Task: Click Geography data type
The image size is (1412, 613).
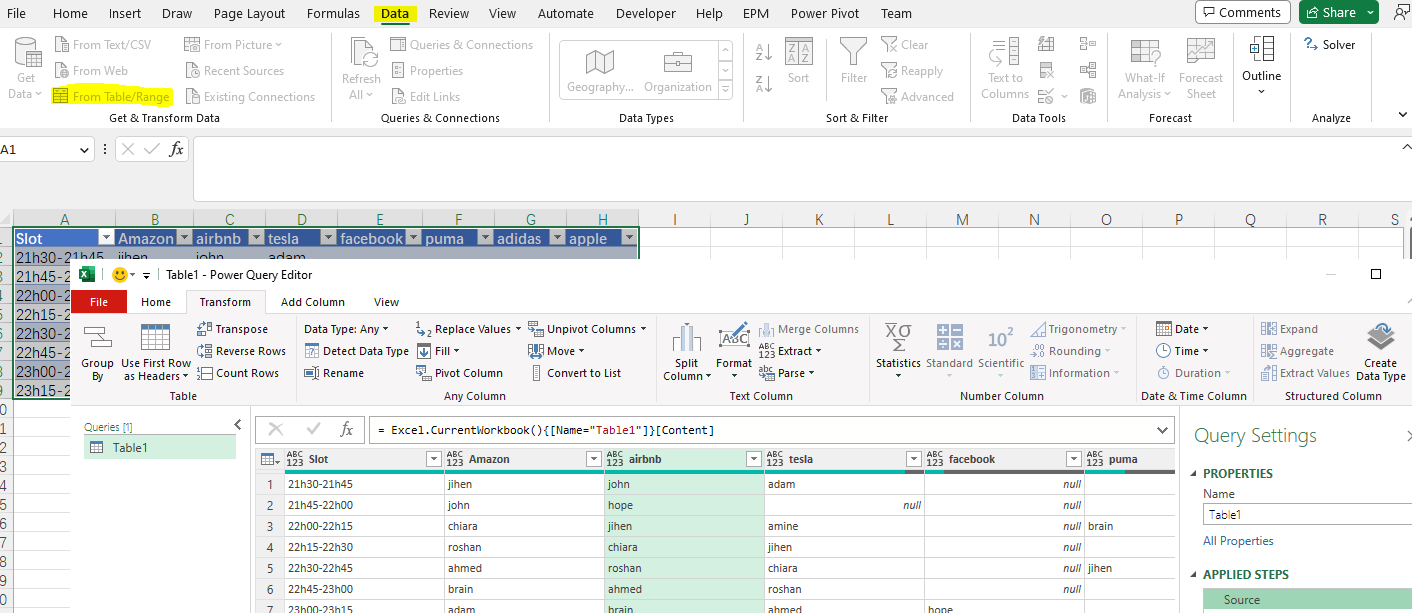Action: pos(600,70)
